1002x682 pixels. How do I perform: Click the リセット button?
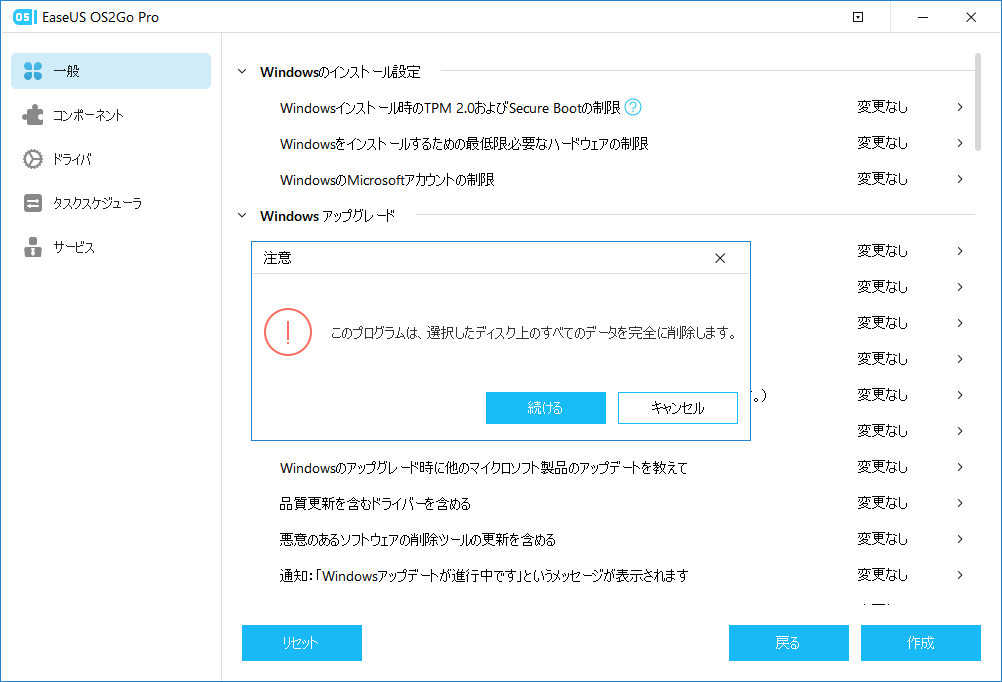pos(301,643)
